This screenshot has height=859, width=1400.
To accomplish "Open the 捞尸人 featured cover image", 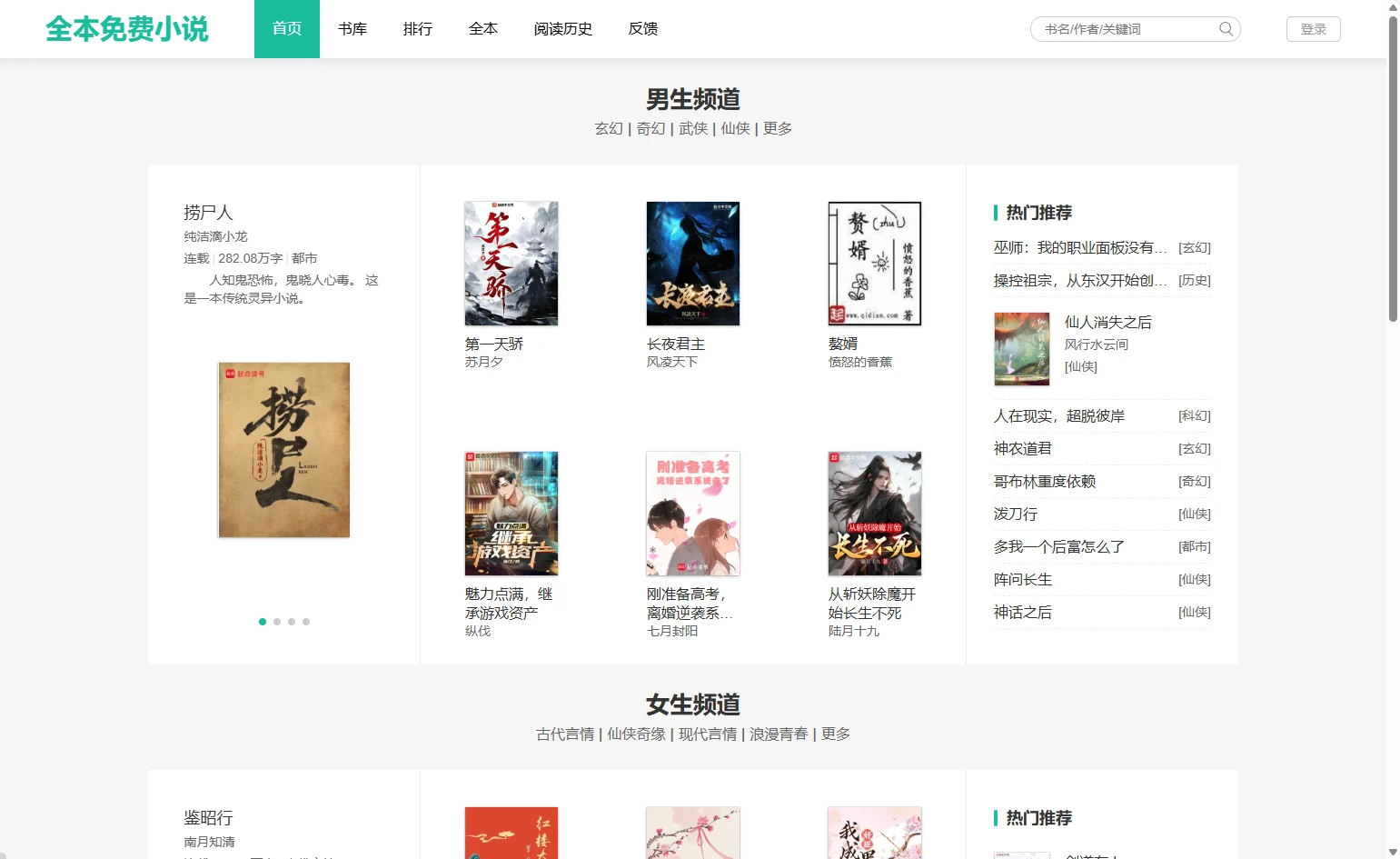I will coord(283,450).
